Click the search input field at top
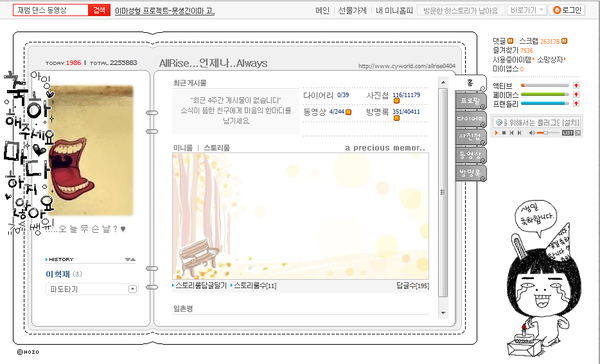 [51, 10]
